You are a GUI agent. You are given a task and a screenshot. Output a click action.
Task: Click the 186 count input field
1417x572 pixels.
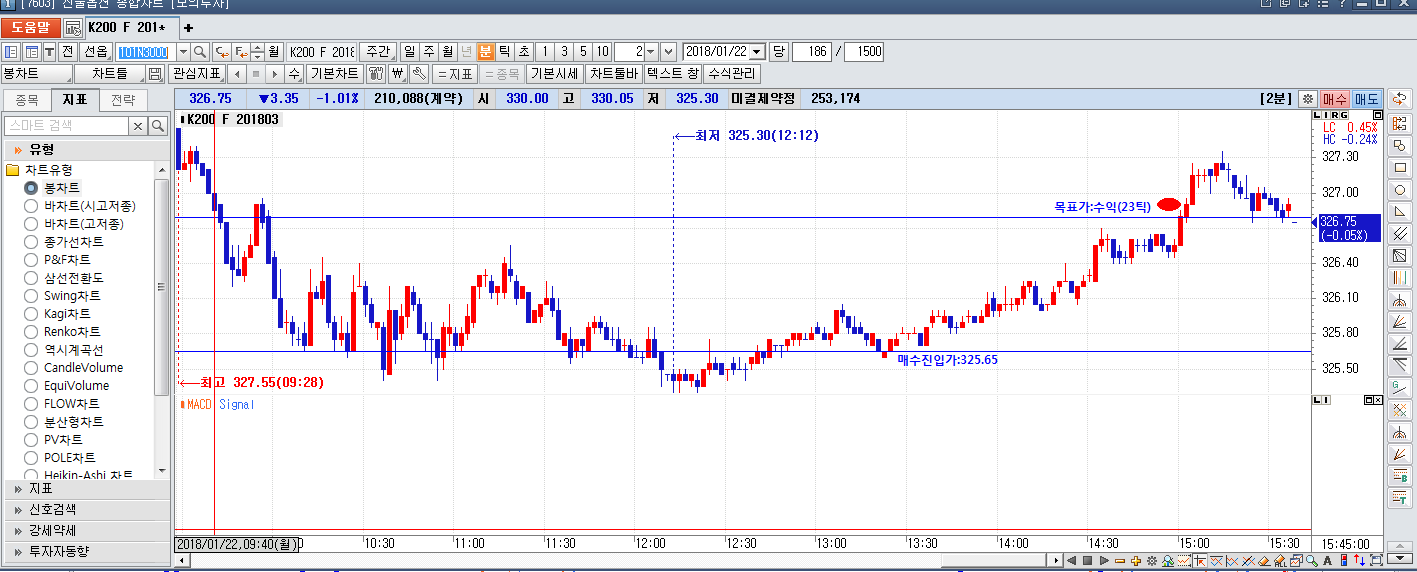[x=811, y=51]
